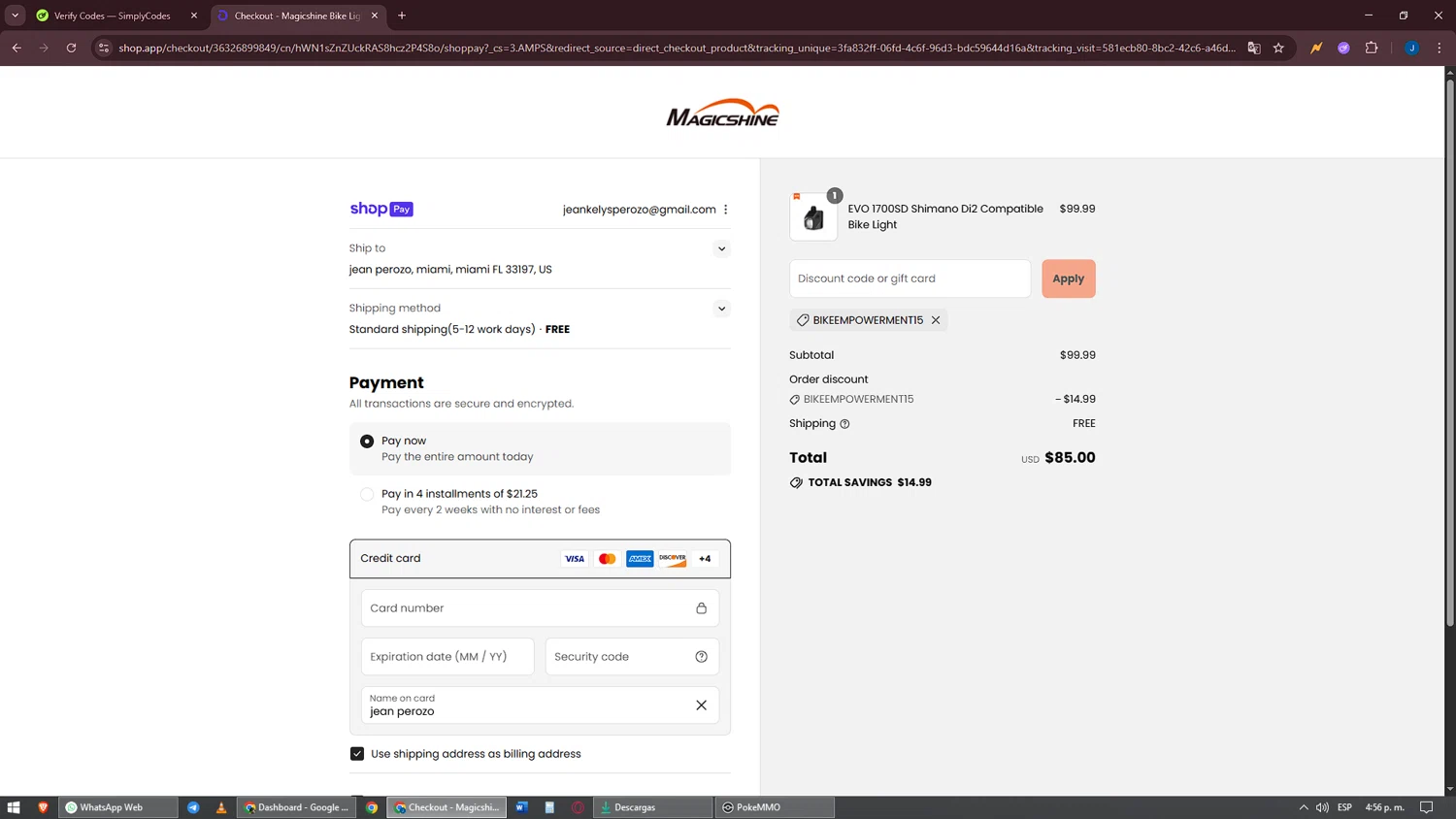
Task: View site information icon in address bar
Action: [104, 48]
